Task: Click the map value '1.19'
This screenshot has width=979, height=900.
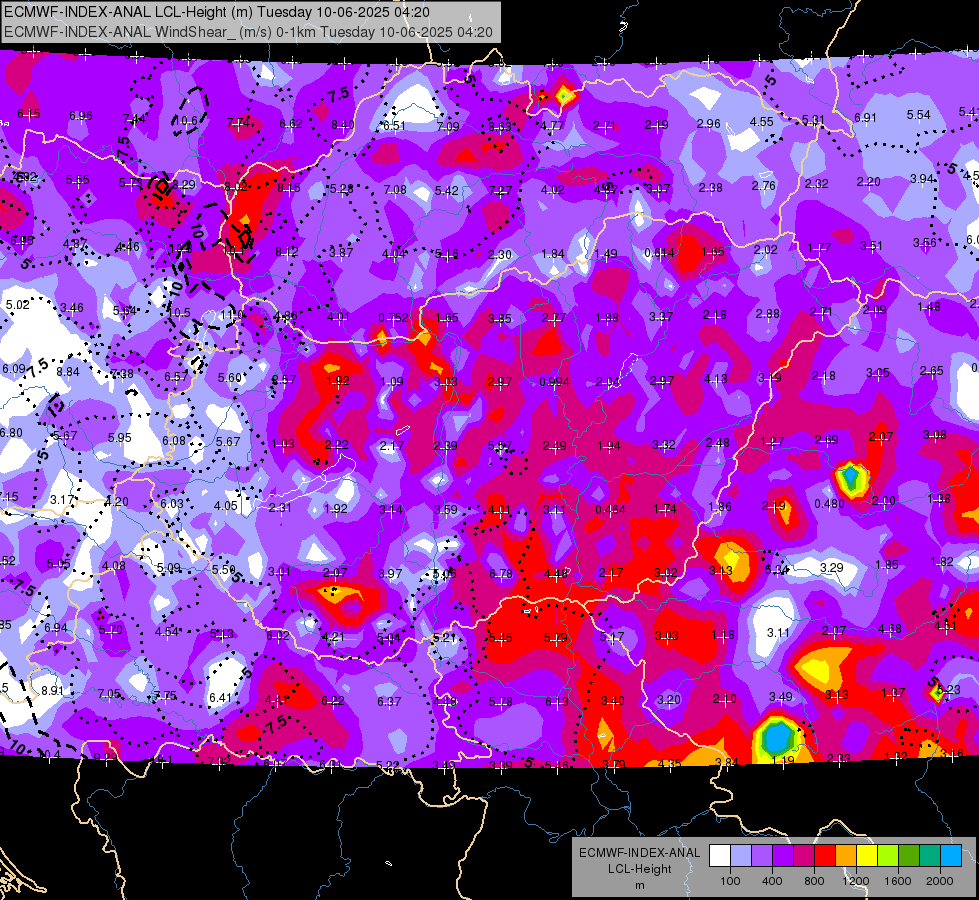Action: pyautogui.click(x=782, y=761)
